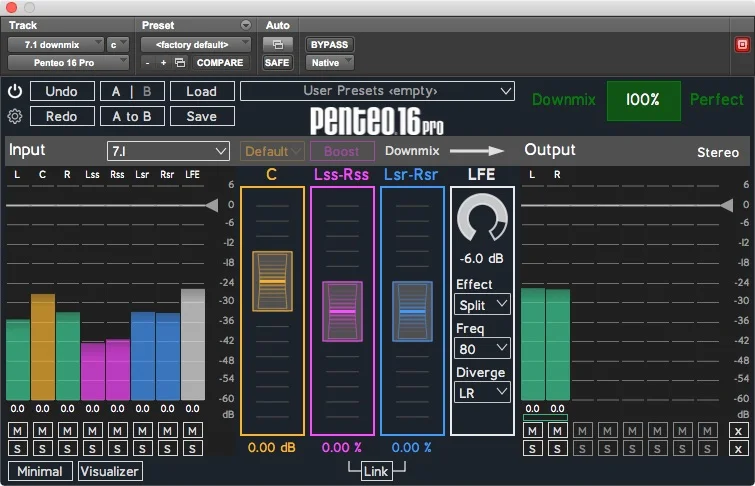This screenshot has height=486, width=755.
Task: Solo the Lss input channel
Action: tap(92, 449)
